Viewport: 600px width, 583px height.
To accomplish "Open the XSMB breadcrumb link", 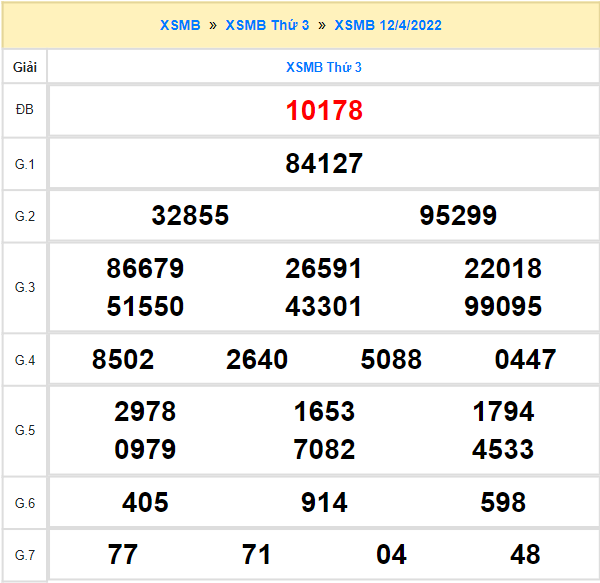I will click(180, 25).
